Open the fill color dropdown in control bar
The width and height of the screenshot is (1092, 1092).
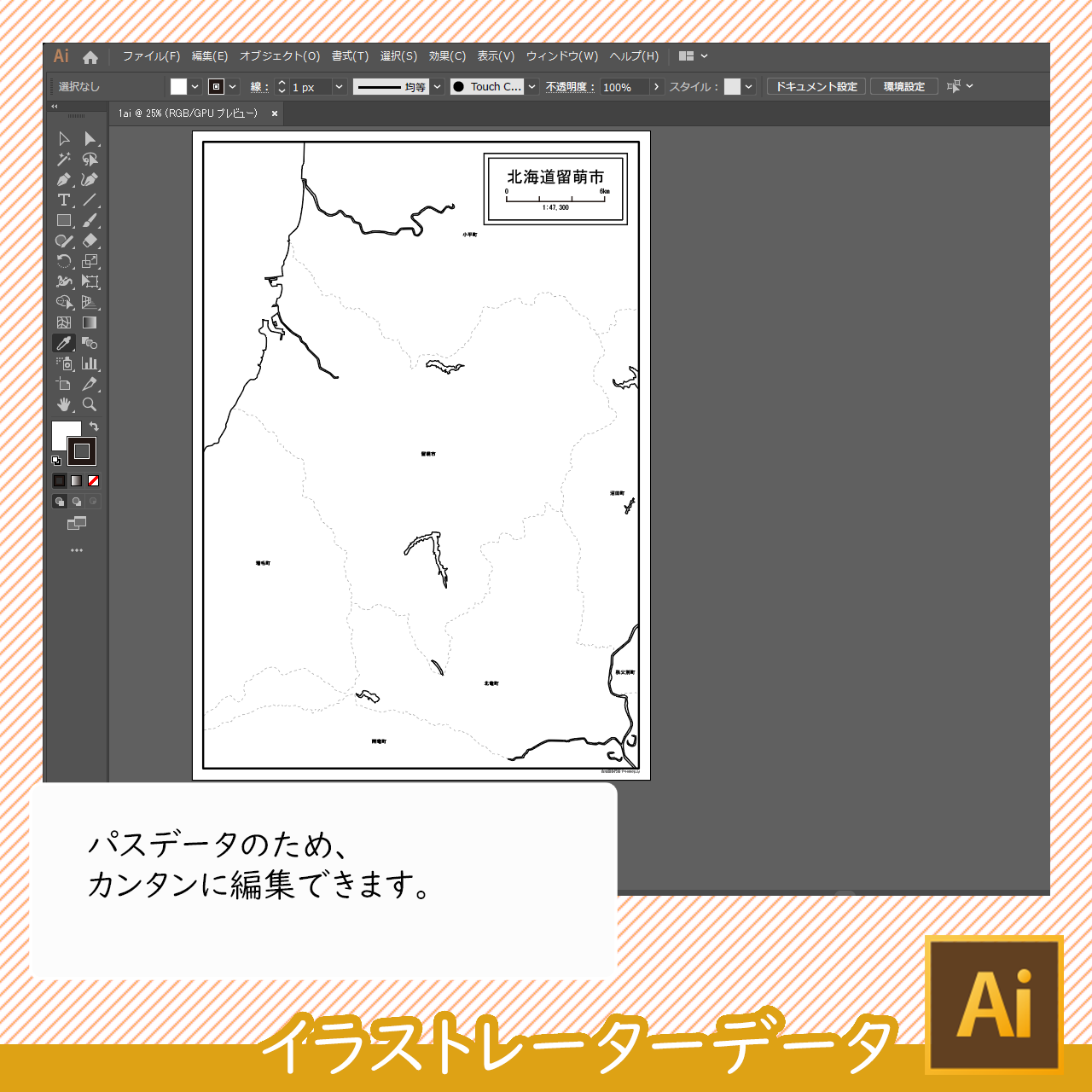(195, 87)
